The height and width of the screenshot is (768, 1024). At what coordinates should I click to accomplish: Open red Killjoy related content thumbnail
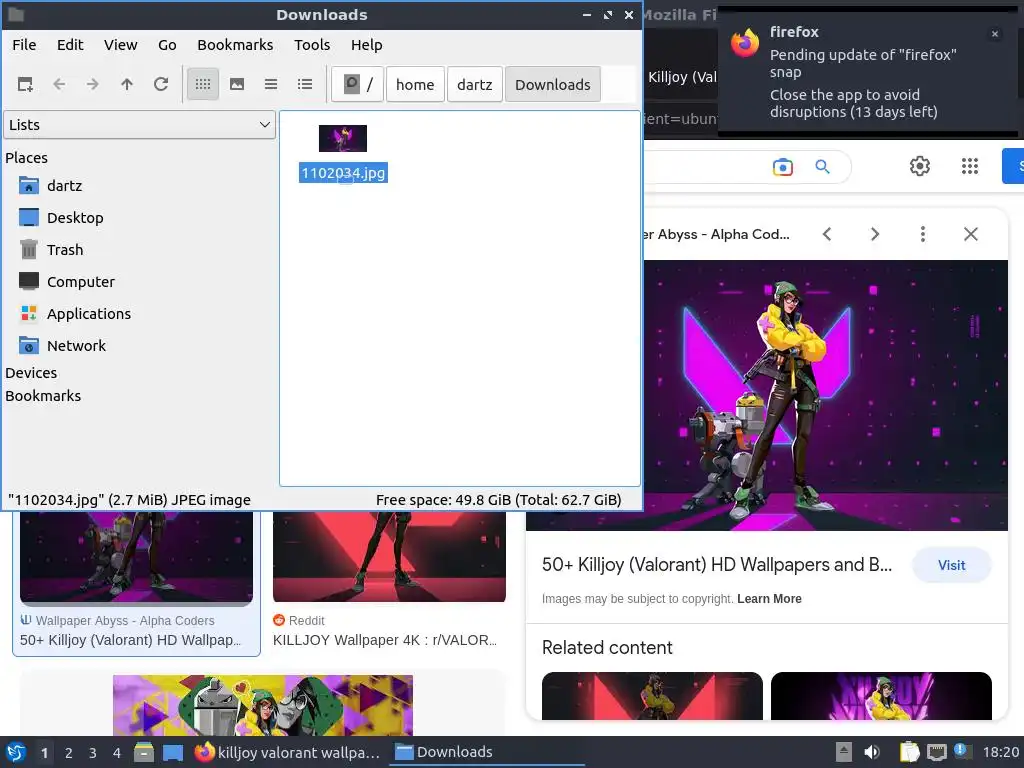coord(652,696)
